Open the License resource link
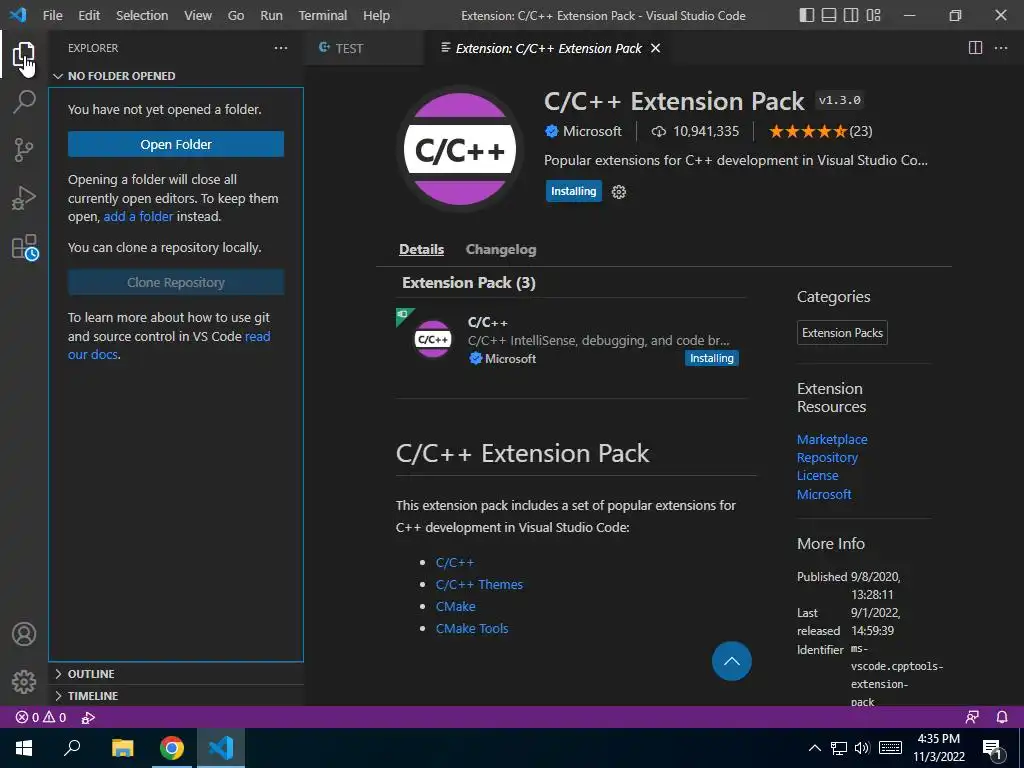 (817, 475)
